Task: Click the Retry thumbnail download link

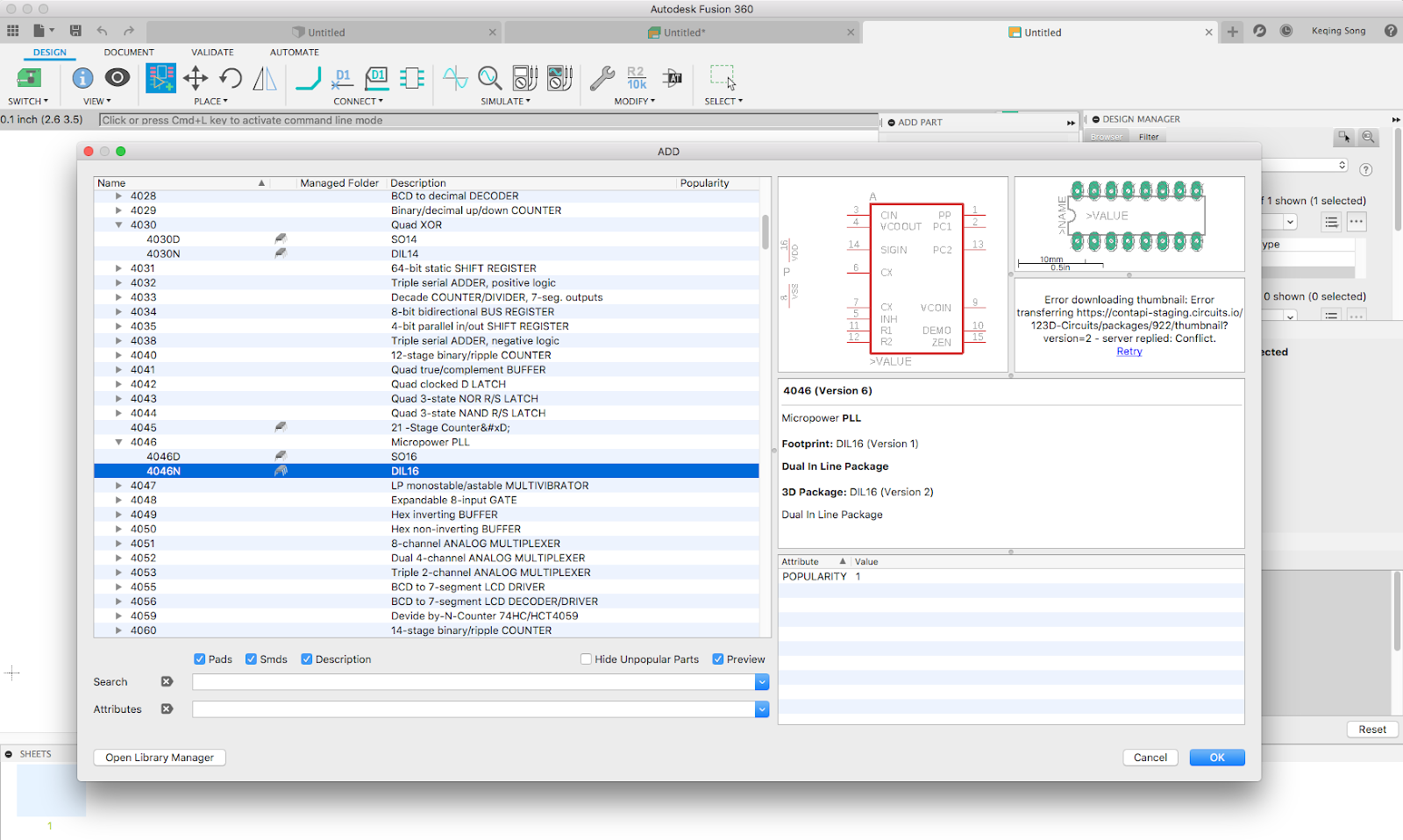Action: point(1129,352)
